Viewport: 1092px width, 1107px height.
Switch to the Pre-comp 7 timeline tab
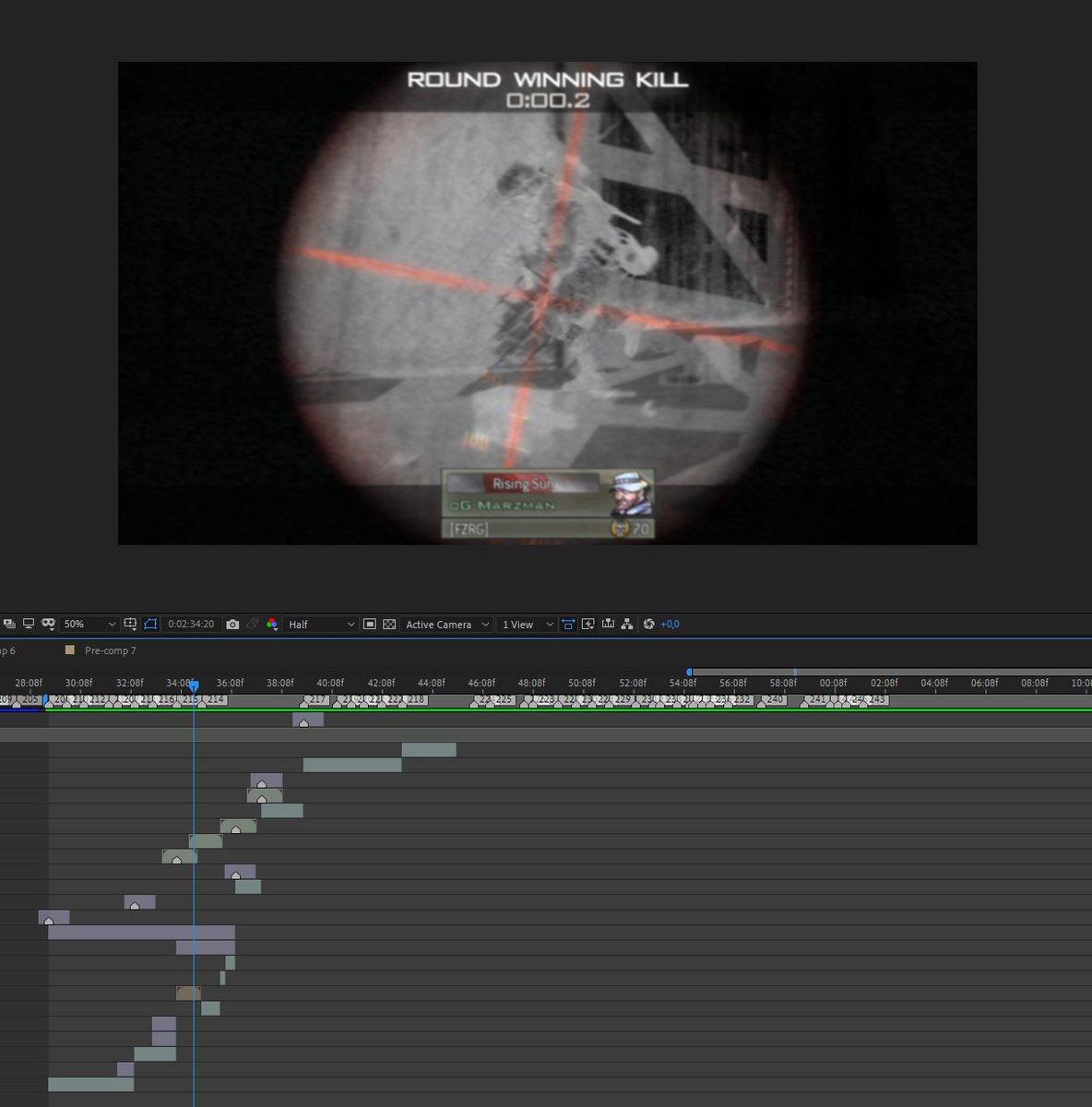(x=110, y=651)
